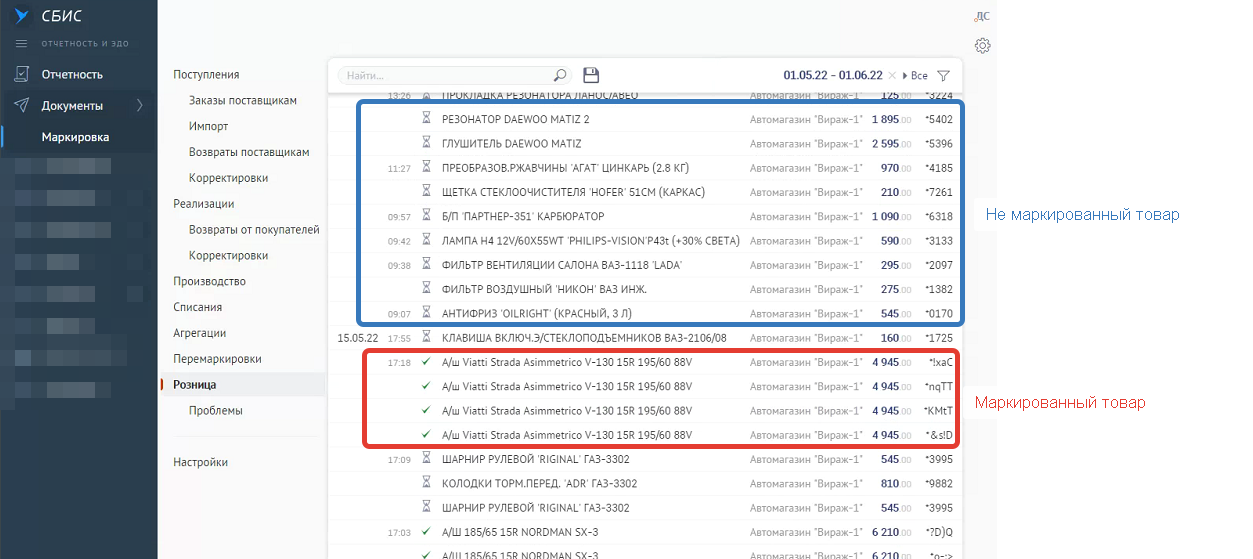
Task: Open the hamburger menu in sidebar
Action: click(x=21, y=43)
